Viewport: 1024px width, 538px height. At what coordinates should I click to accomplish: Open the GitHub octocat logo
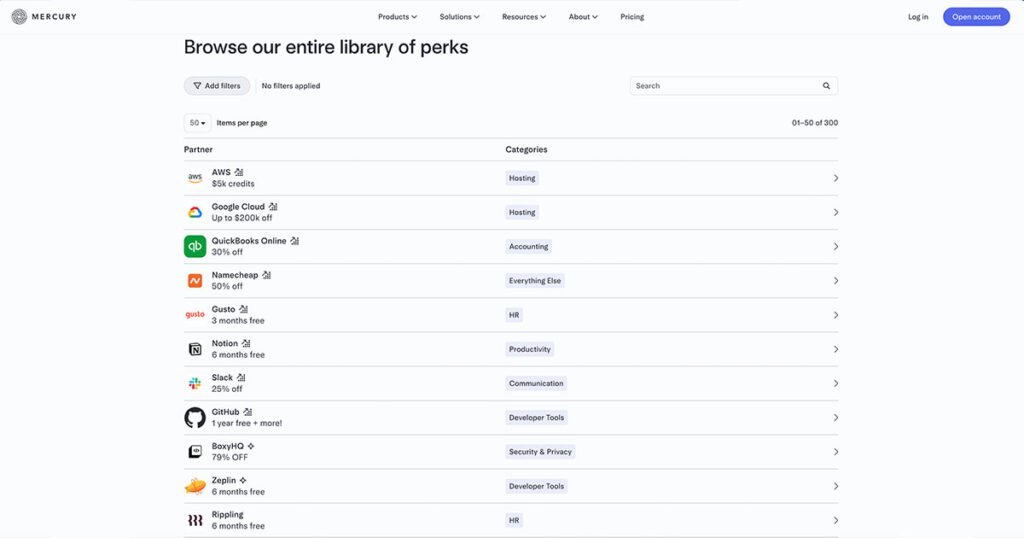click(x=195, y=417)
